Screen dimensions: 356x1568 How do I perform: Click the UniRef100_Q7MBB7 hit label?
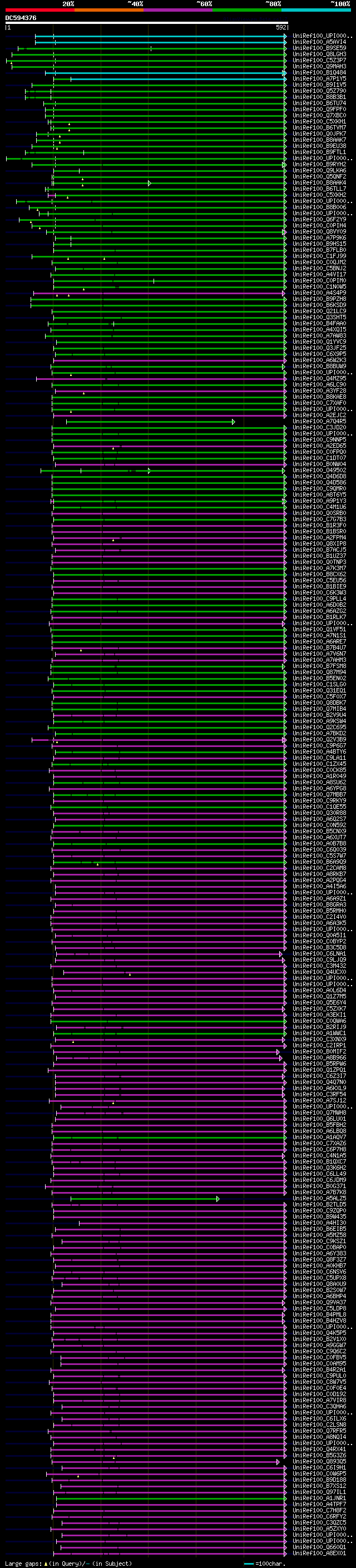pos(319,794)
